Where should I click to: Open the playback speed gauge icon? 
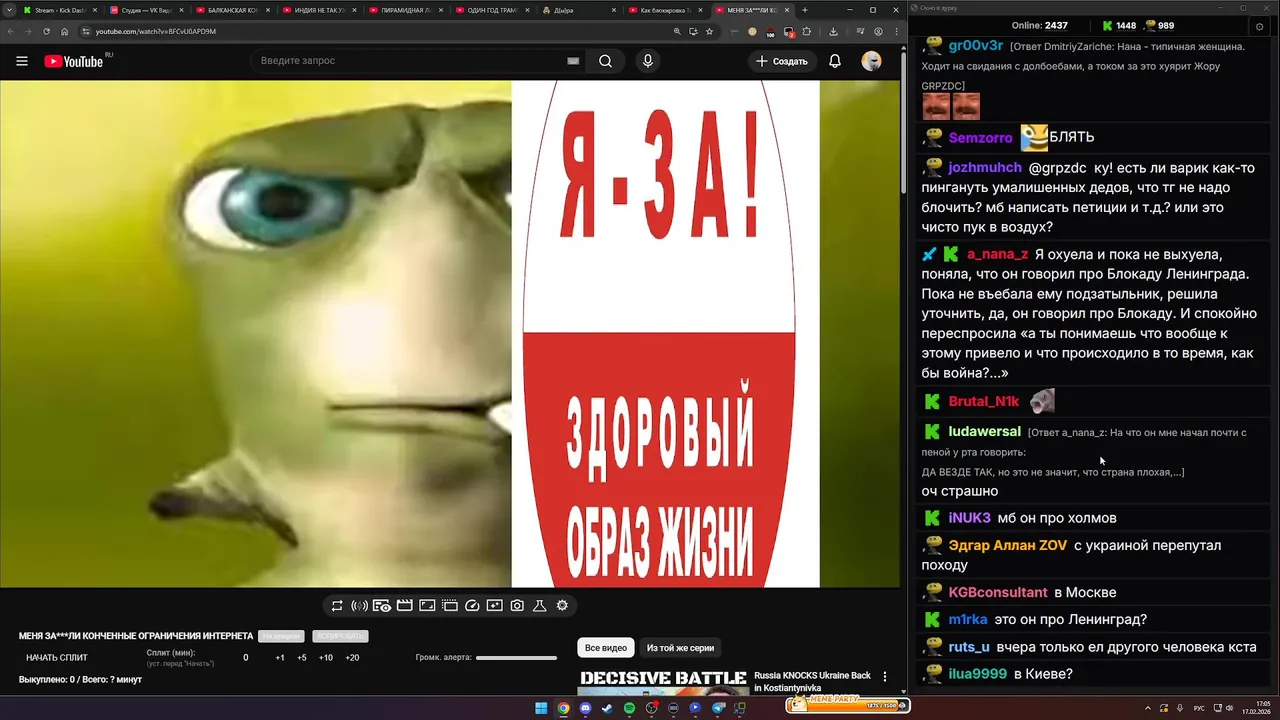[472, 606]
